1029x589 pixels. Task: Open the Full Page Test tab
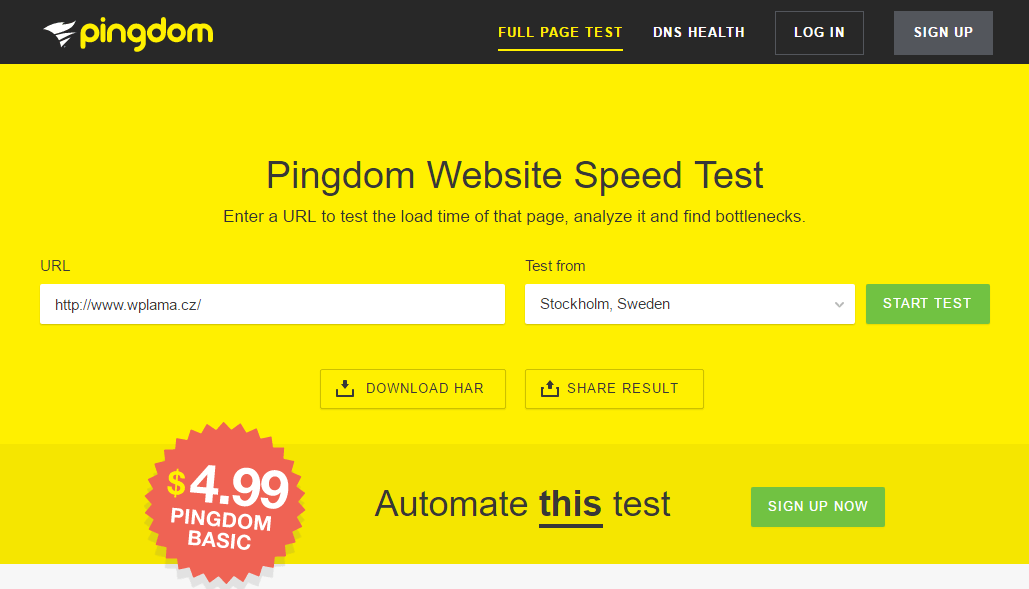(560, 32)
